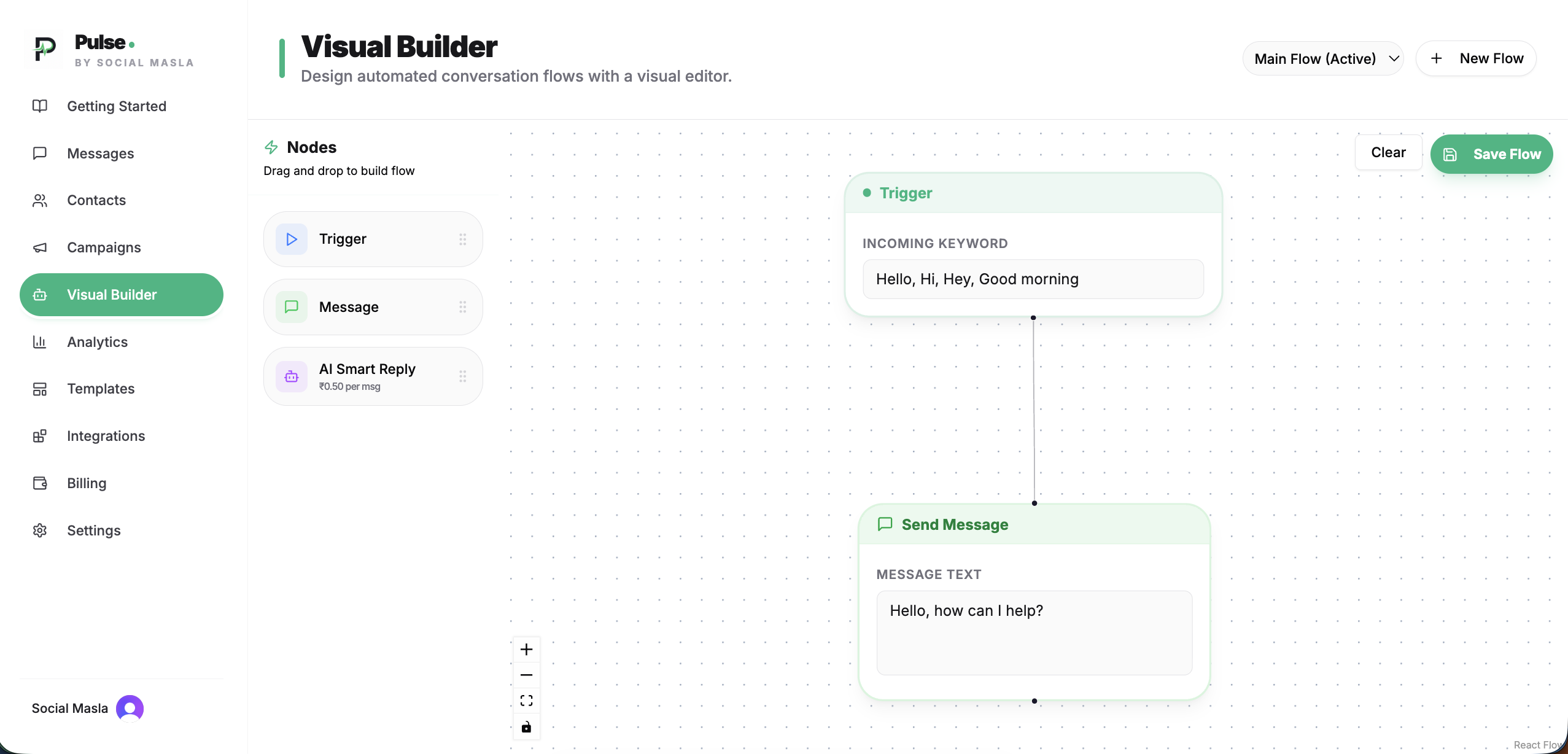
Task: Expand the drag handle on the Trigger node
Action: tap(463, 239)
